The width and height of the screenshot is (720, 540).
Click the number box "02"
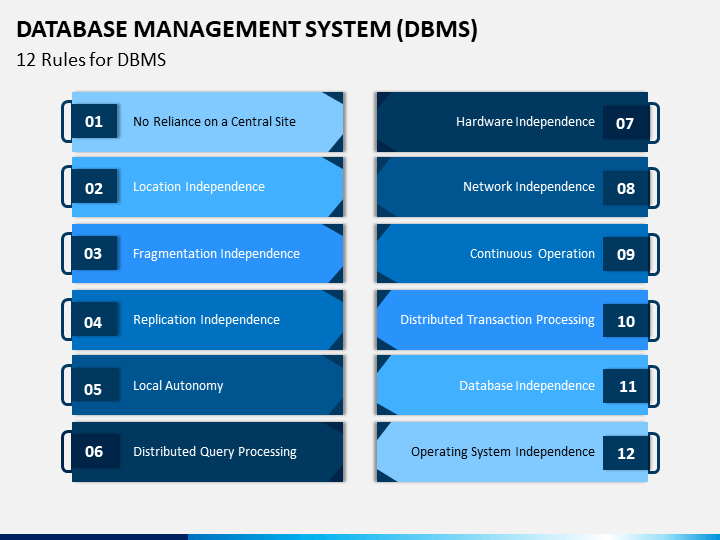94,187
